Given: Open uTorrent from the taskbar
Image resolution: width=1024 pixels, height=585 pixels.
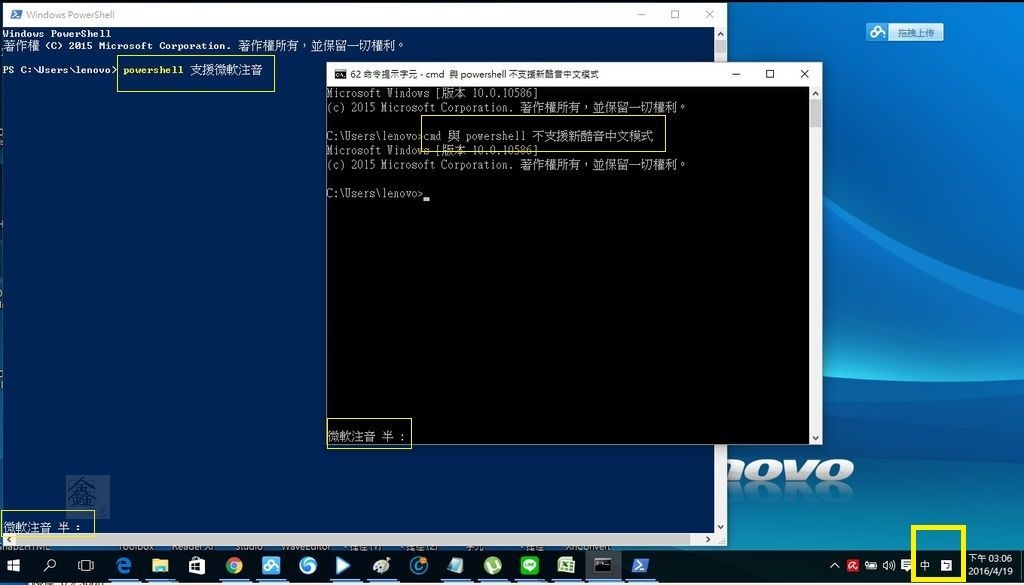Looking at the screenshot, I should [492, 565].
